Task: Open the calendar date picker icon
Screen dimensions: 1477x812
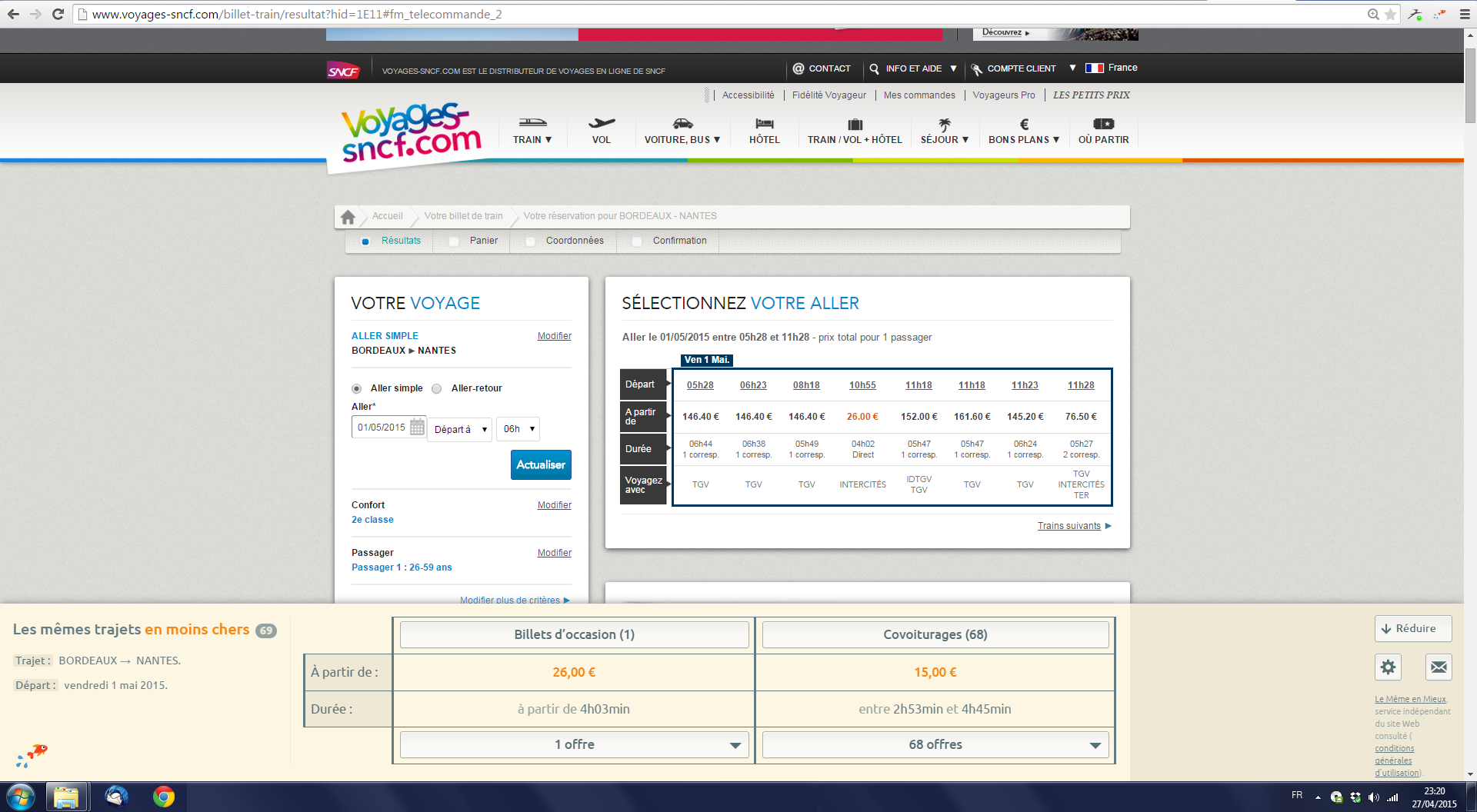Action: click(x=417, y=427)
